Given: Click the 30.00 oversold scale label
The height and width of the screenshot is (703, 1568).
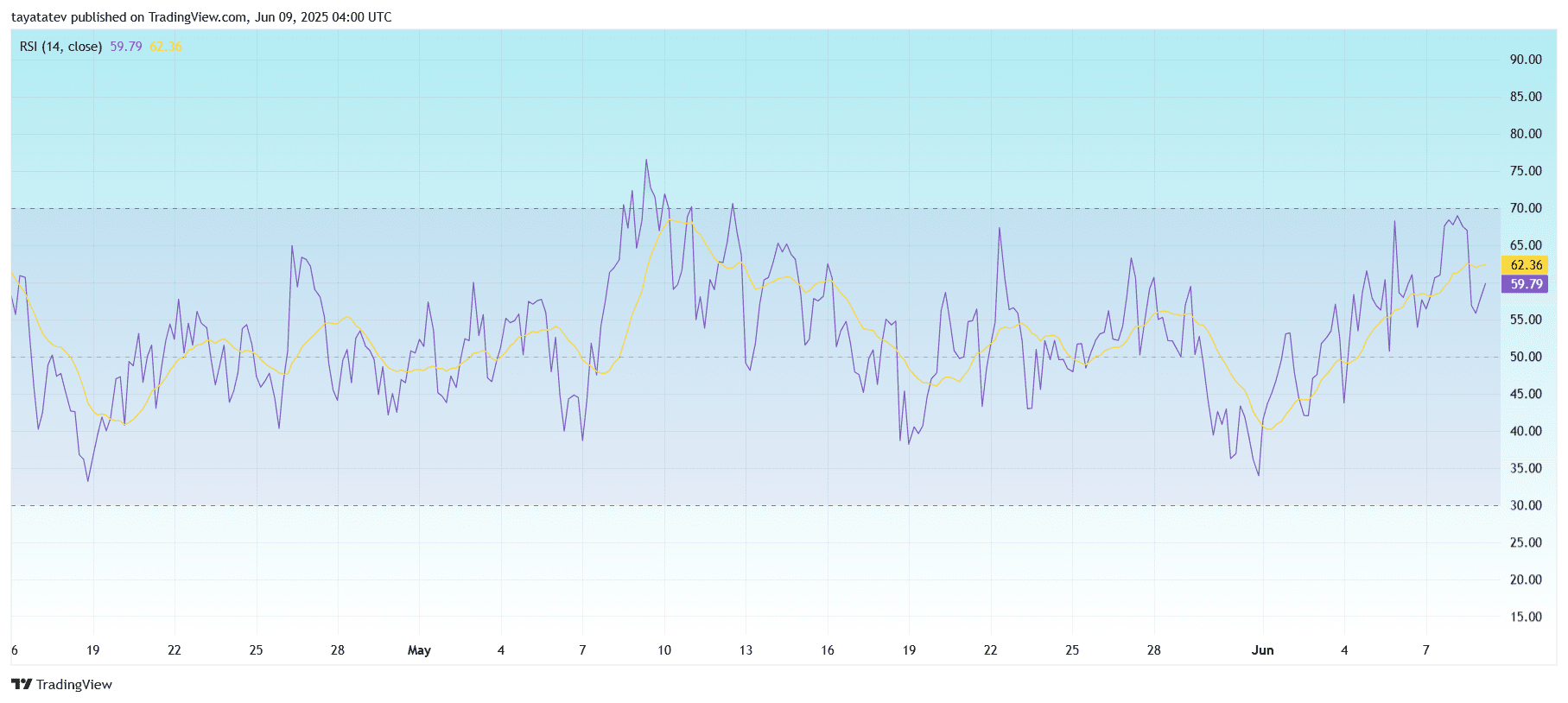Looking at the screenshot, I should coord(1526,505).
